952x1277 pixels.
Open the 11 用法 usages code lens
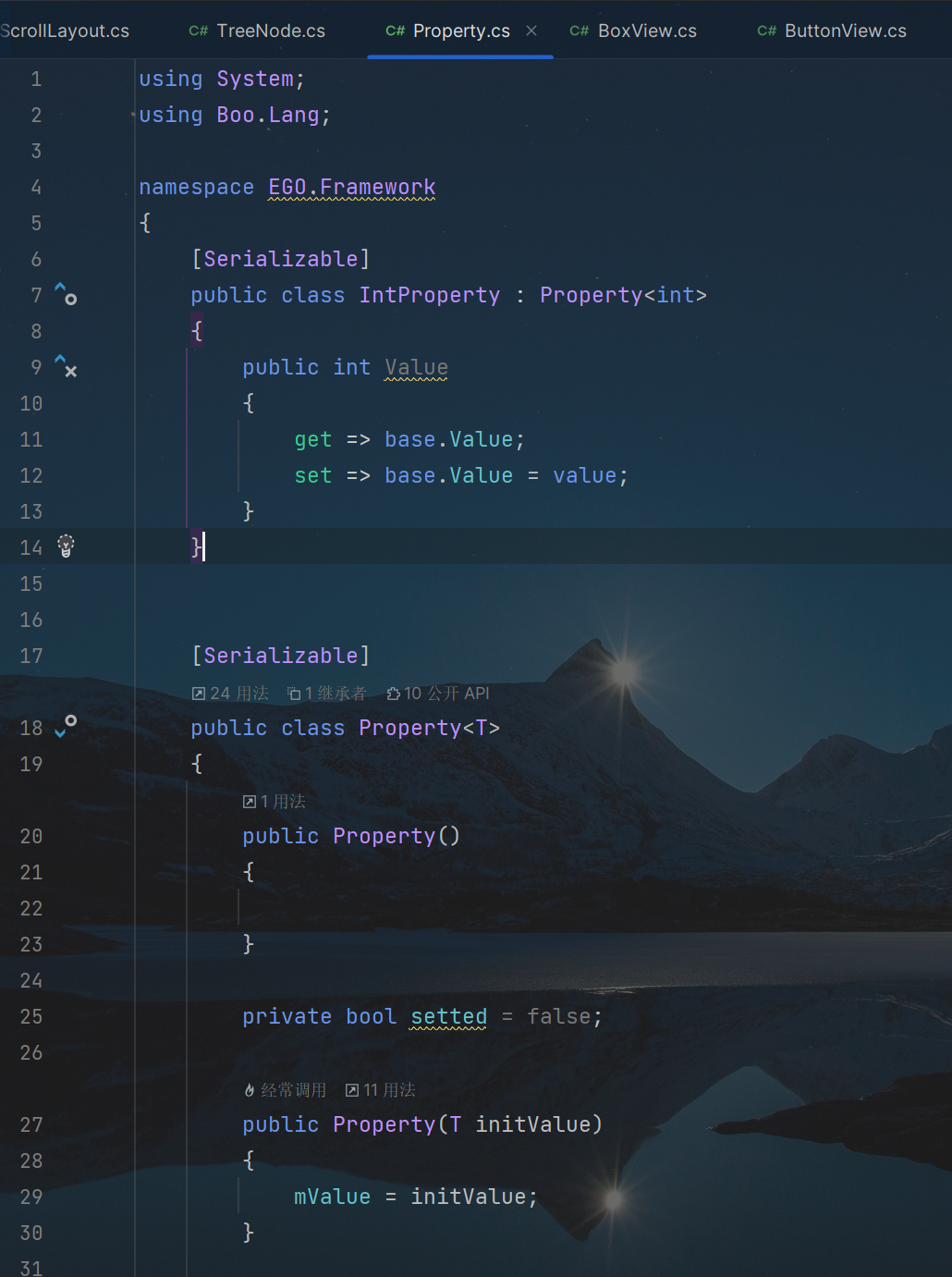pos(381,1090)
